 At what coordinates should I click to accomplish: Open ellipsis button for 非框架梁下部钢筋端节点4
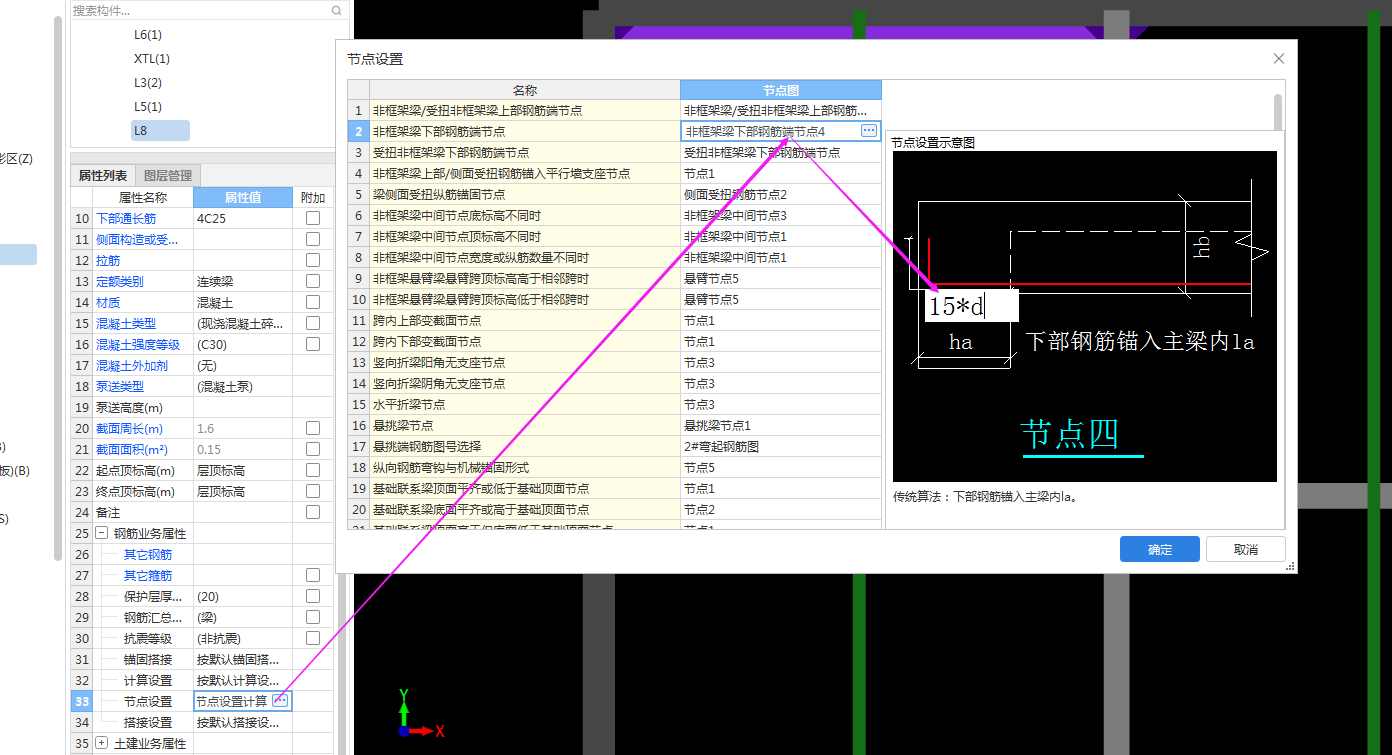tap(869, 131)
